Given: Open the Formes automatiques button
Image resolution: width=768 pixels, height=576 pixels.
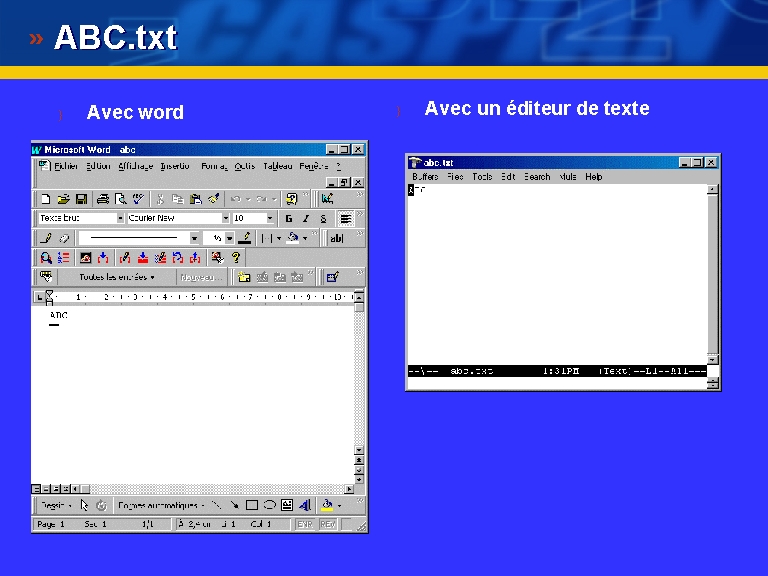Looking at the screenshot, I should tap(161, 505).
